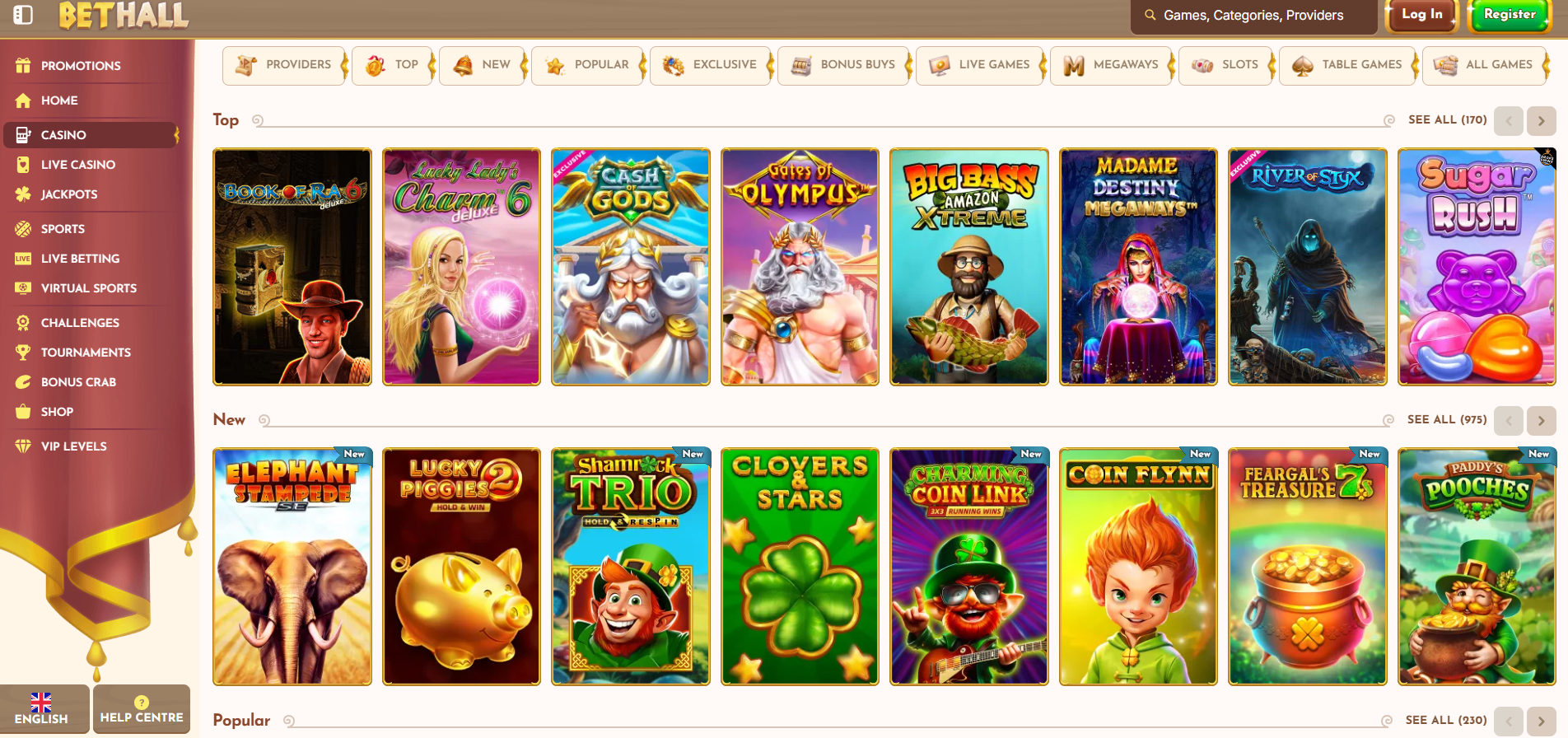This screenshot has height=738, width=1568.
Task: Open Shamrock Trio game
Action: click(x=631, y=567)
